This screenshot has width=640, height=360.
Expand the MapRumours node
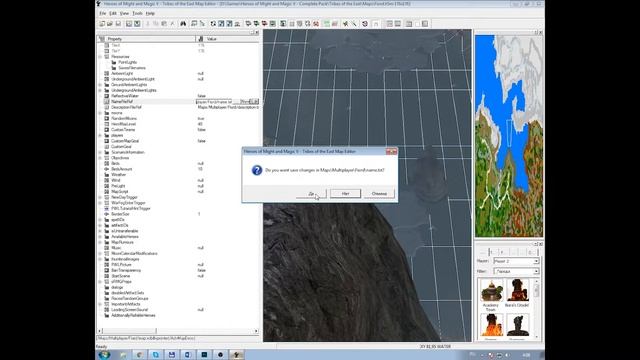tap(100, 242)
